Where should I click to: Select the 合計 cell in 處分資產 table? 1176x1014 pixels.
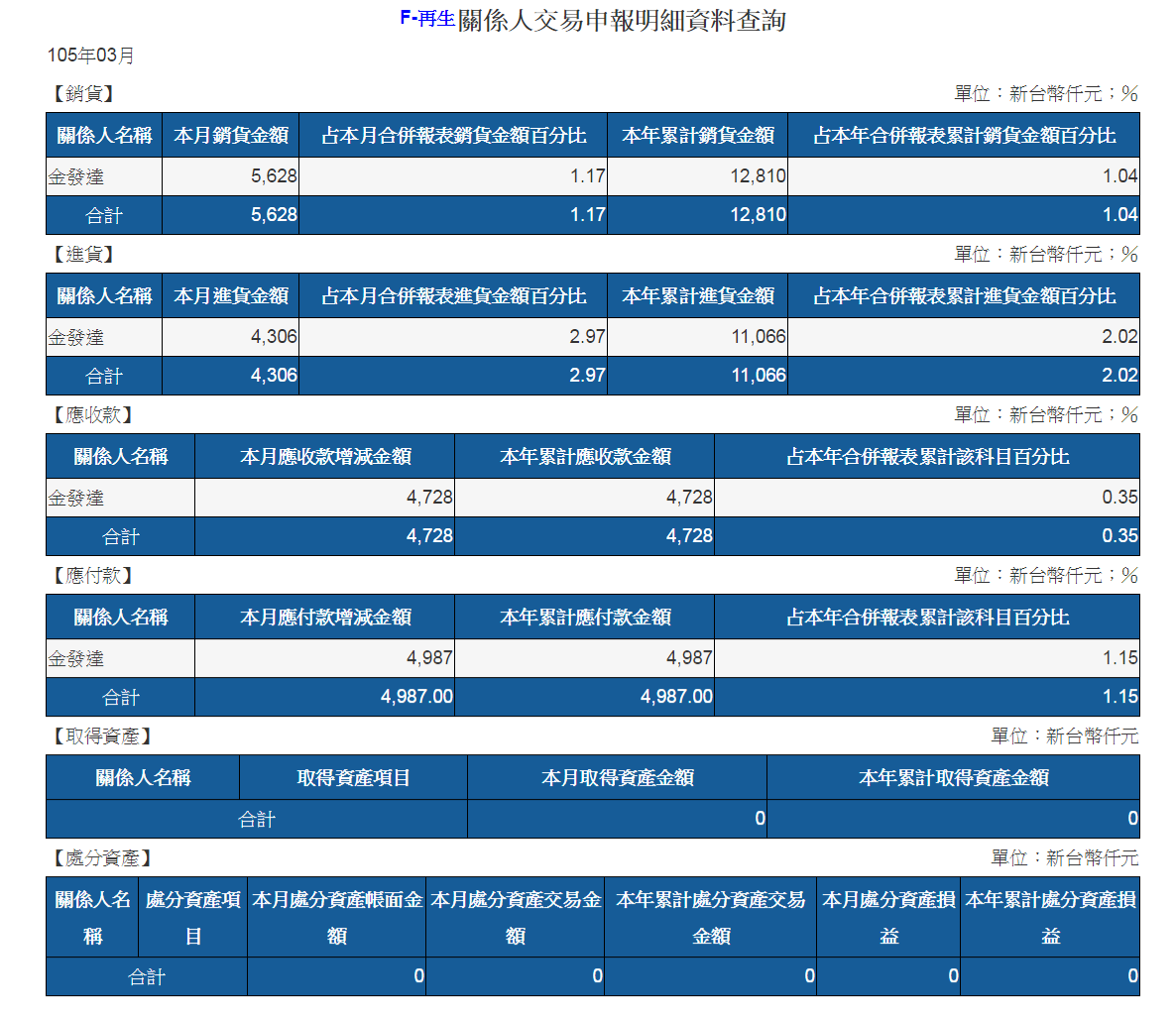pyautogui.click(x=146, y=976)
